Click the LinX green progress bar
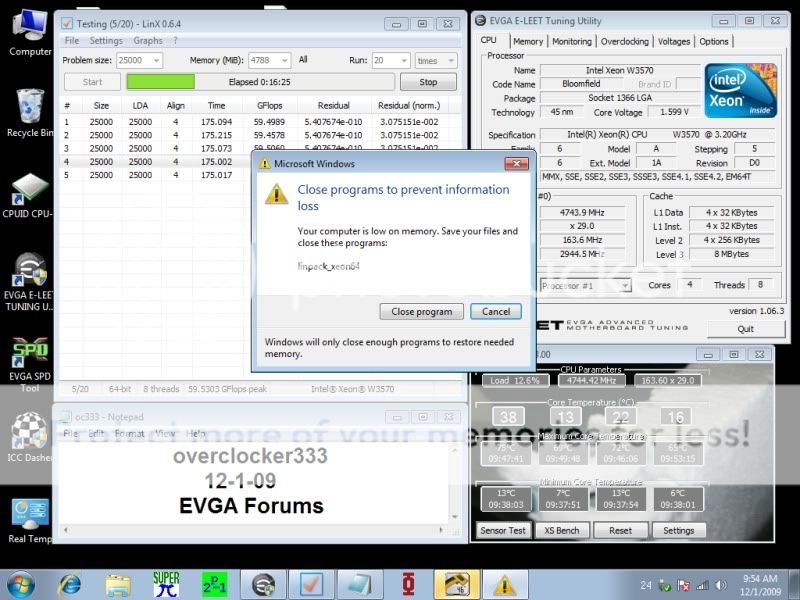The height and width of the screenshot is (600, 800). [x=160, y=82]
